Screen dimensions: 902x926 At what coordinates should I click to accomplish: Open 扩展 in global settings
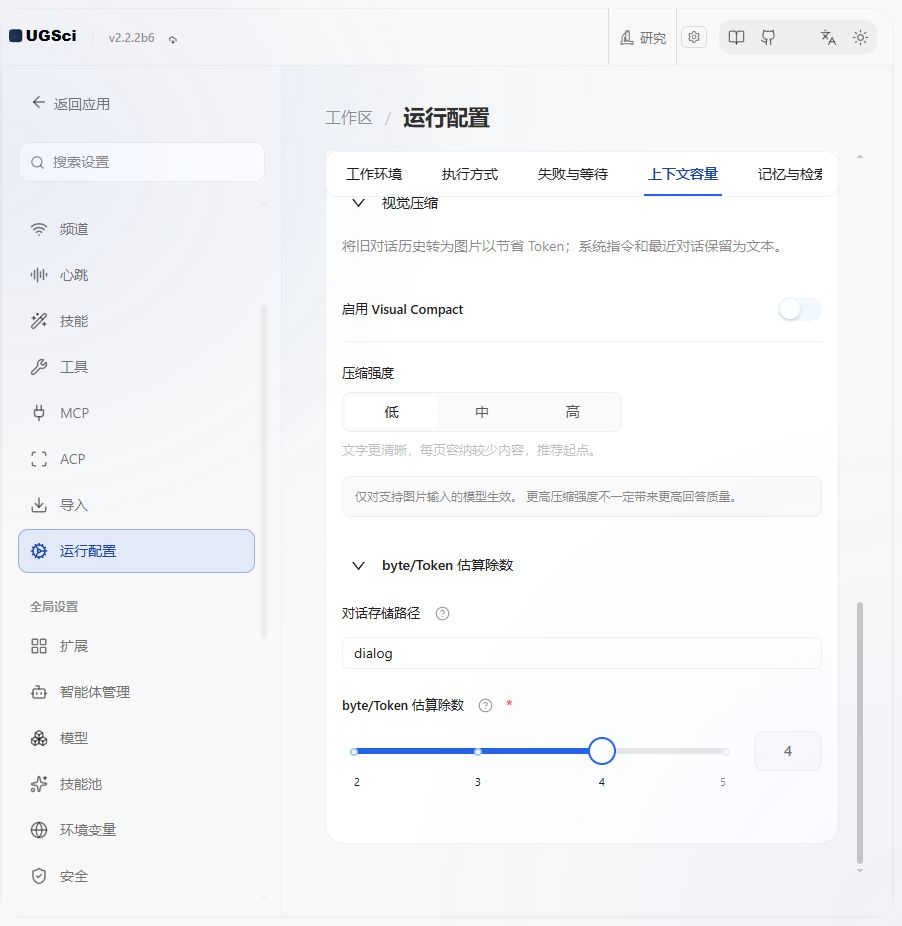click(x=136, y=646)
